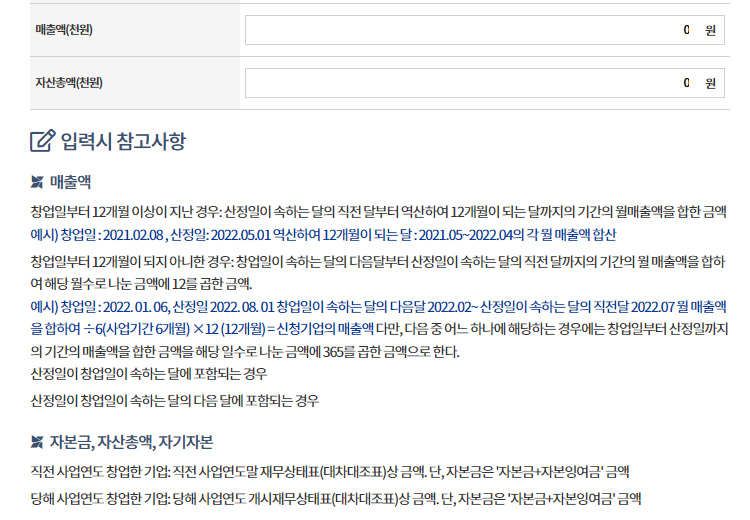Select the 입력시 참고사항 heading text
The width and height of the screenshot is (750, 520).
coord(123,141)
